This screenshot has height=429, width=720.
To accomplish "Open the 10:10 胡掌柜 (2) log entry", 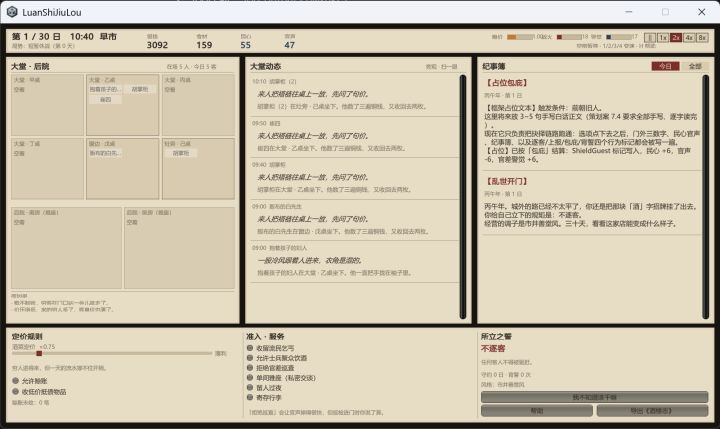I will click(x=354, y=94).
